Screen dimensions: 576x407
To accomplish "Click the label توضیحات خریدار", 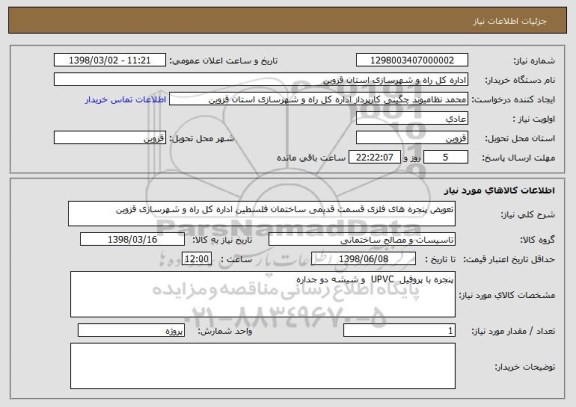I will coord(525,367).
